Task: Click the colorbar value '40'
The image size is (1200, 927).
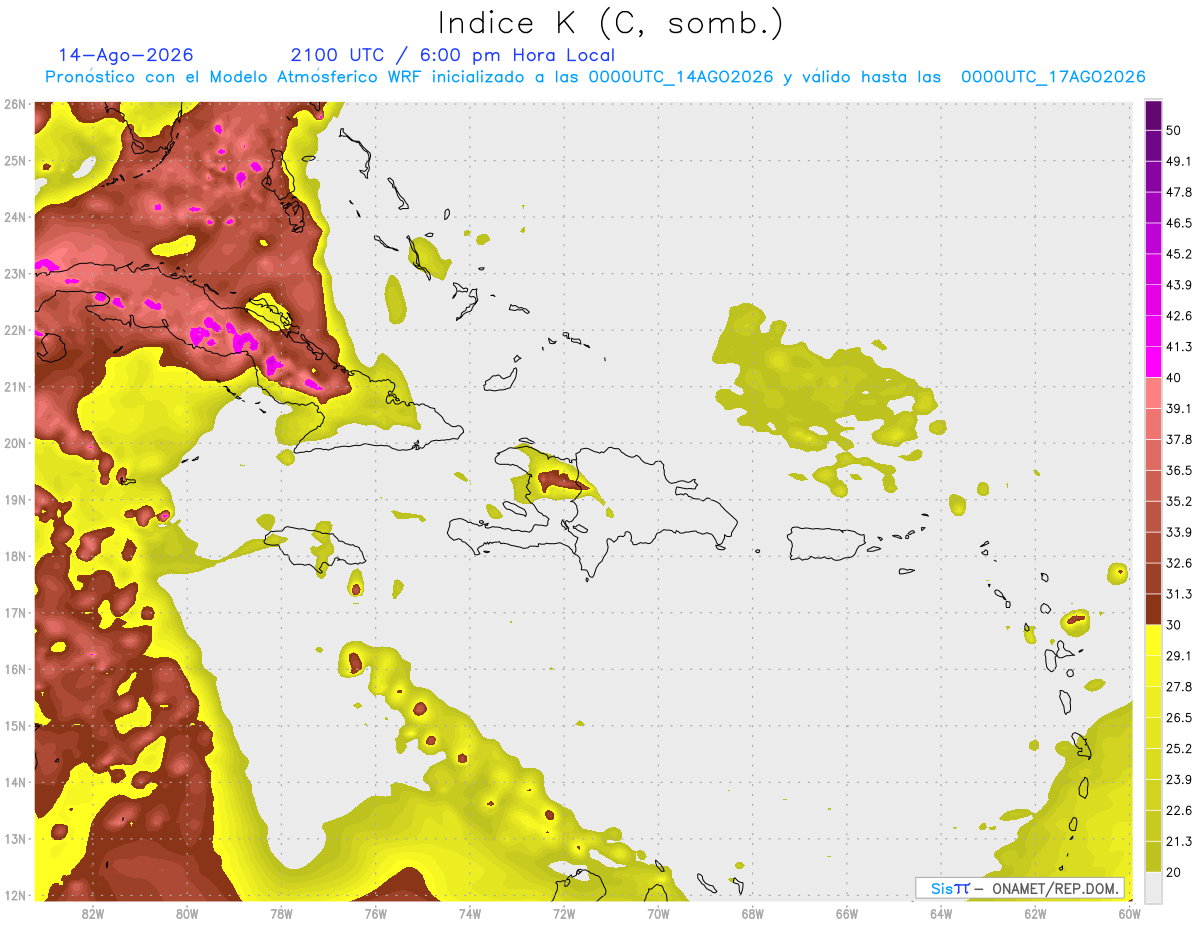Action: point(1174,378)
